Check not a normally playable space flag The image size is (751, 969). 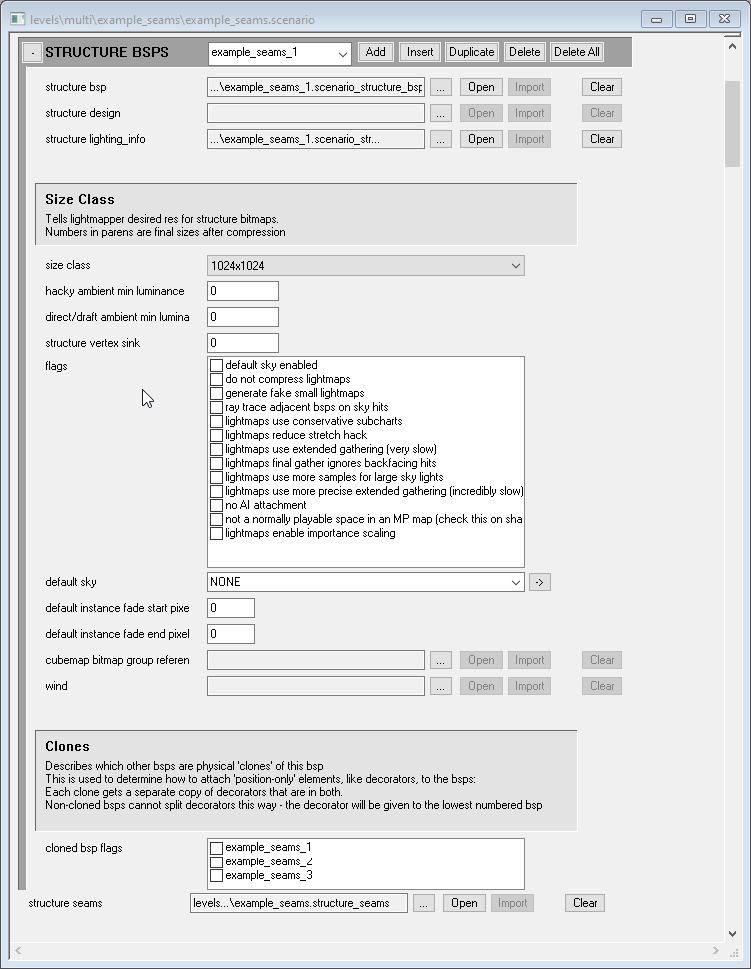216,519
